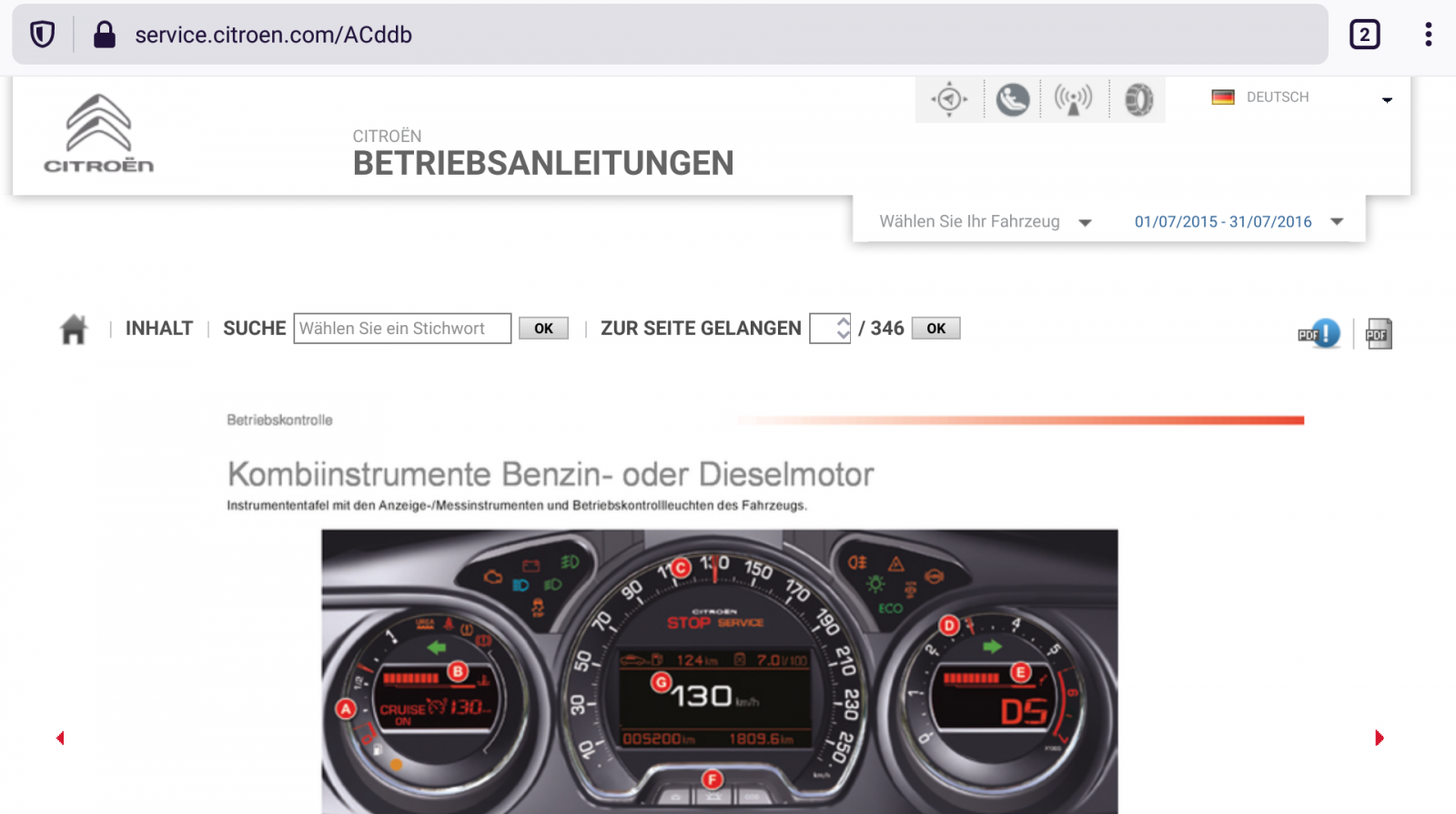Viewport: 1456px width, 814px height.
Task: Click the 'ZUR SEITE GELANGEN' label
Action: 701,328
